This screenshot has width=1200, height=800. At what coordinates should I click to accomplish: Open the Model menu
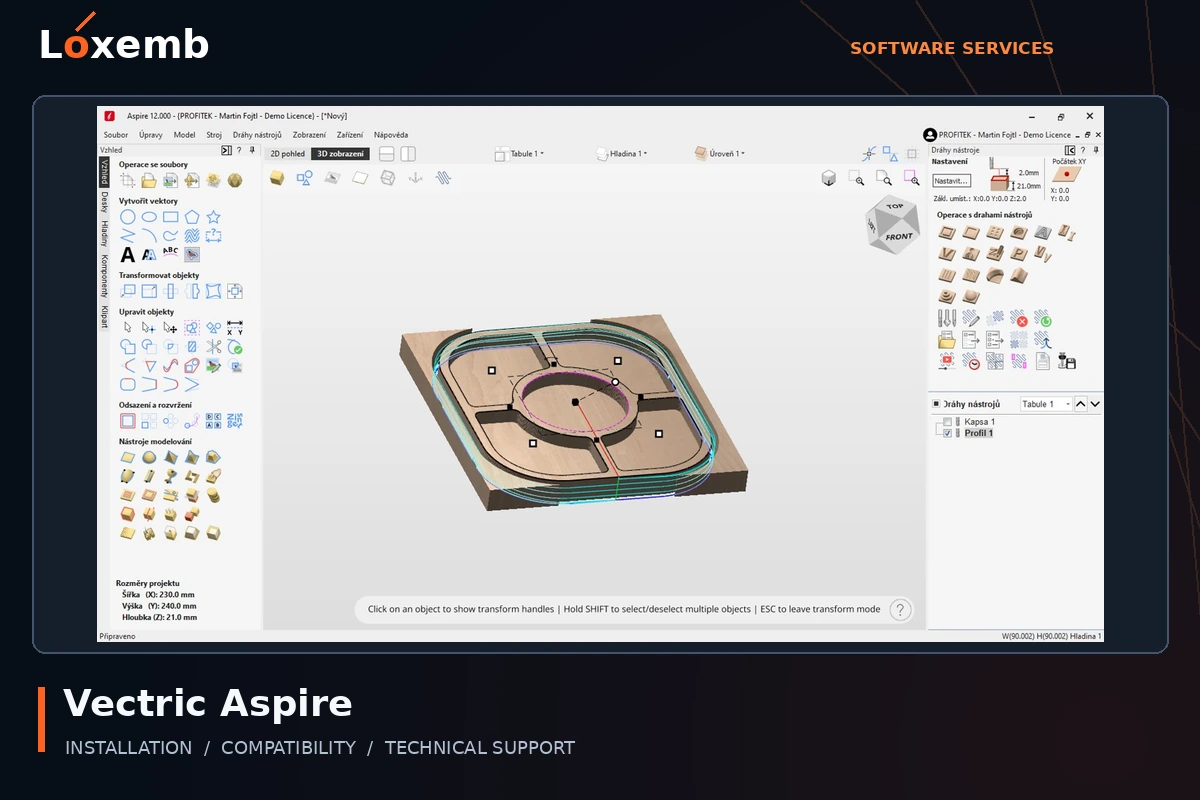click(184, 134)
